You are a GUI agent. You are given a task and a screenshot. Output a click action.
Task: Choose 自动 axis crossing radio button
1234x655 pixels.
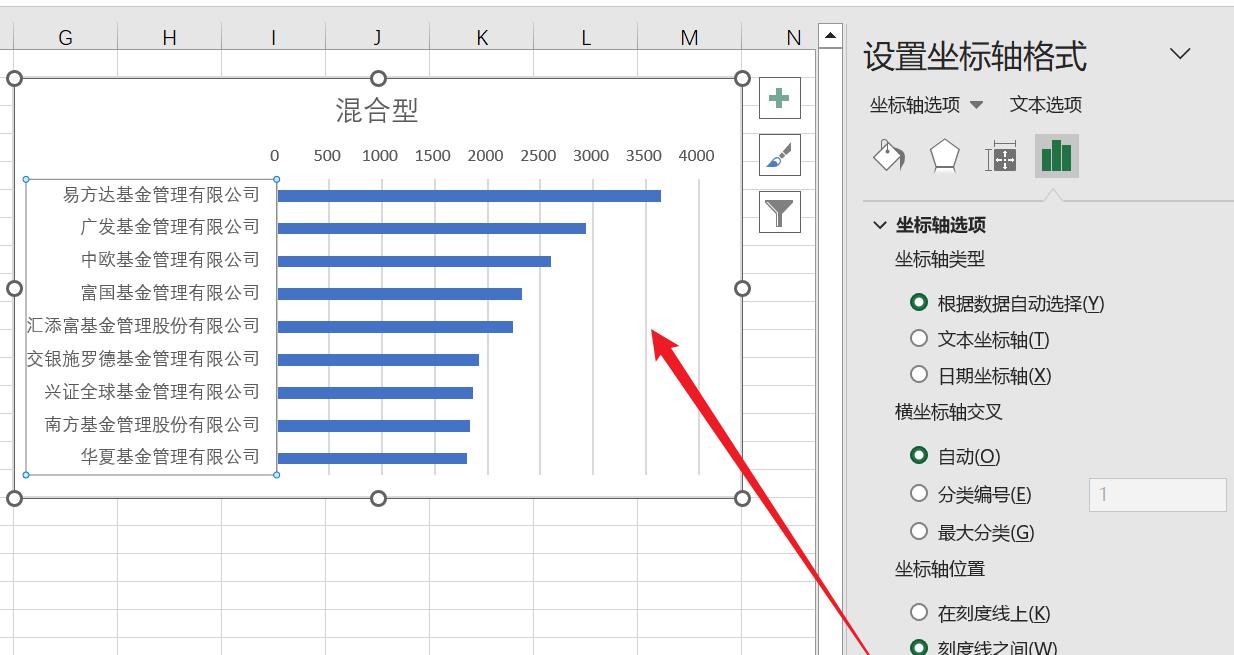(919, 455)
